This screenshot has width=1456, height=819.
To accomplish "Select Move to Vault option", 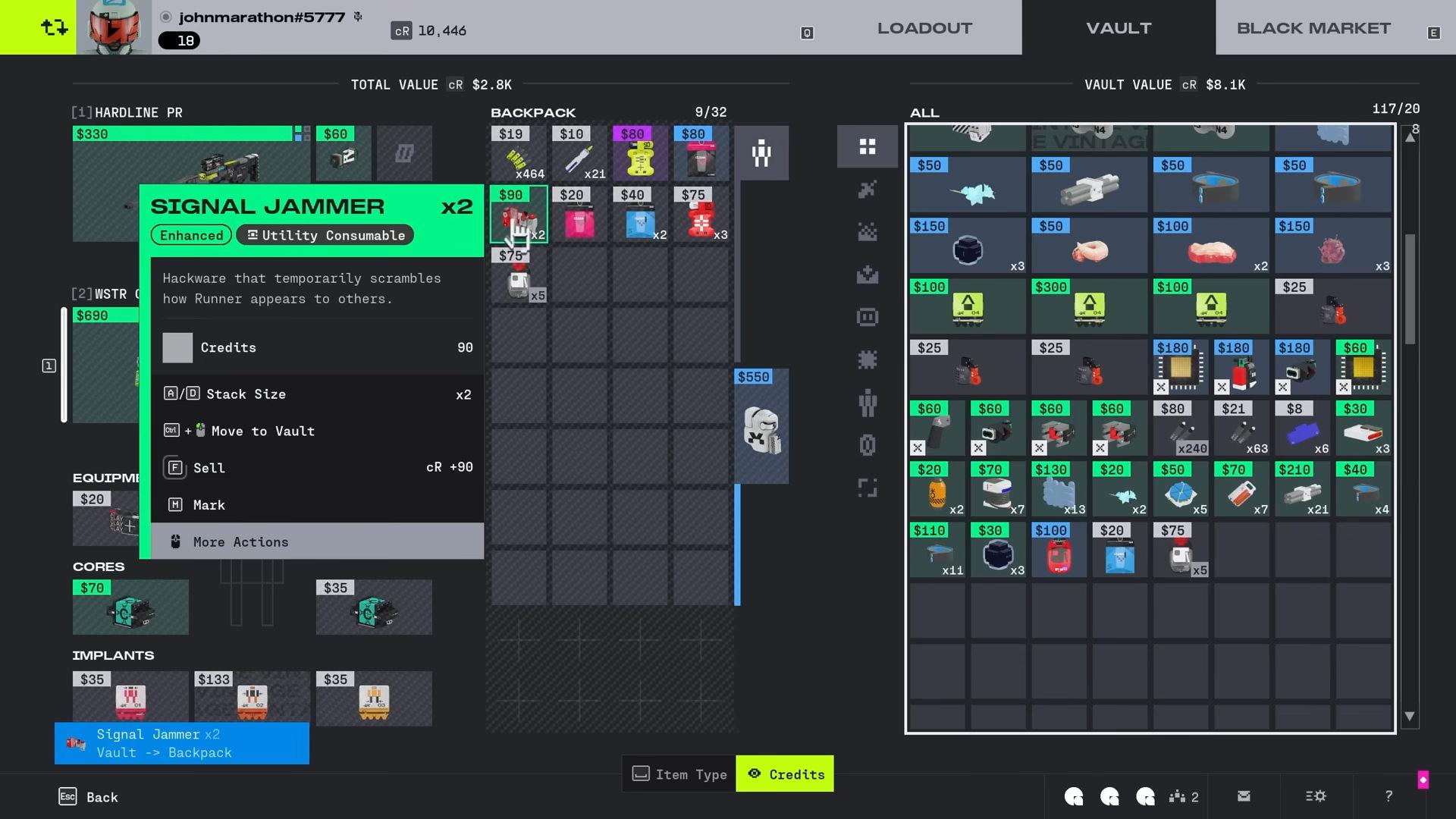I will click(x=317, y=431).
